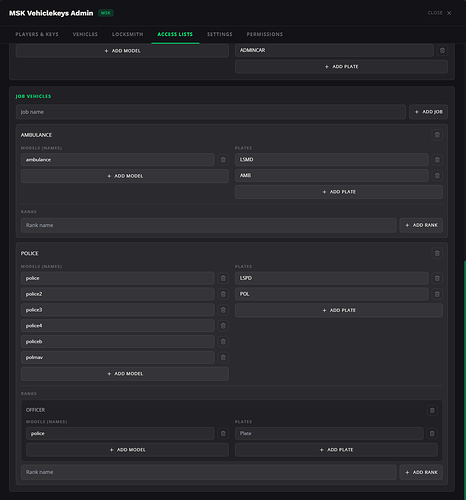Viewport: 466px width, 500px height.
Task: Focus the Job name input field
Action: [211, 112]
